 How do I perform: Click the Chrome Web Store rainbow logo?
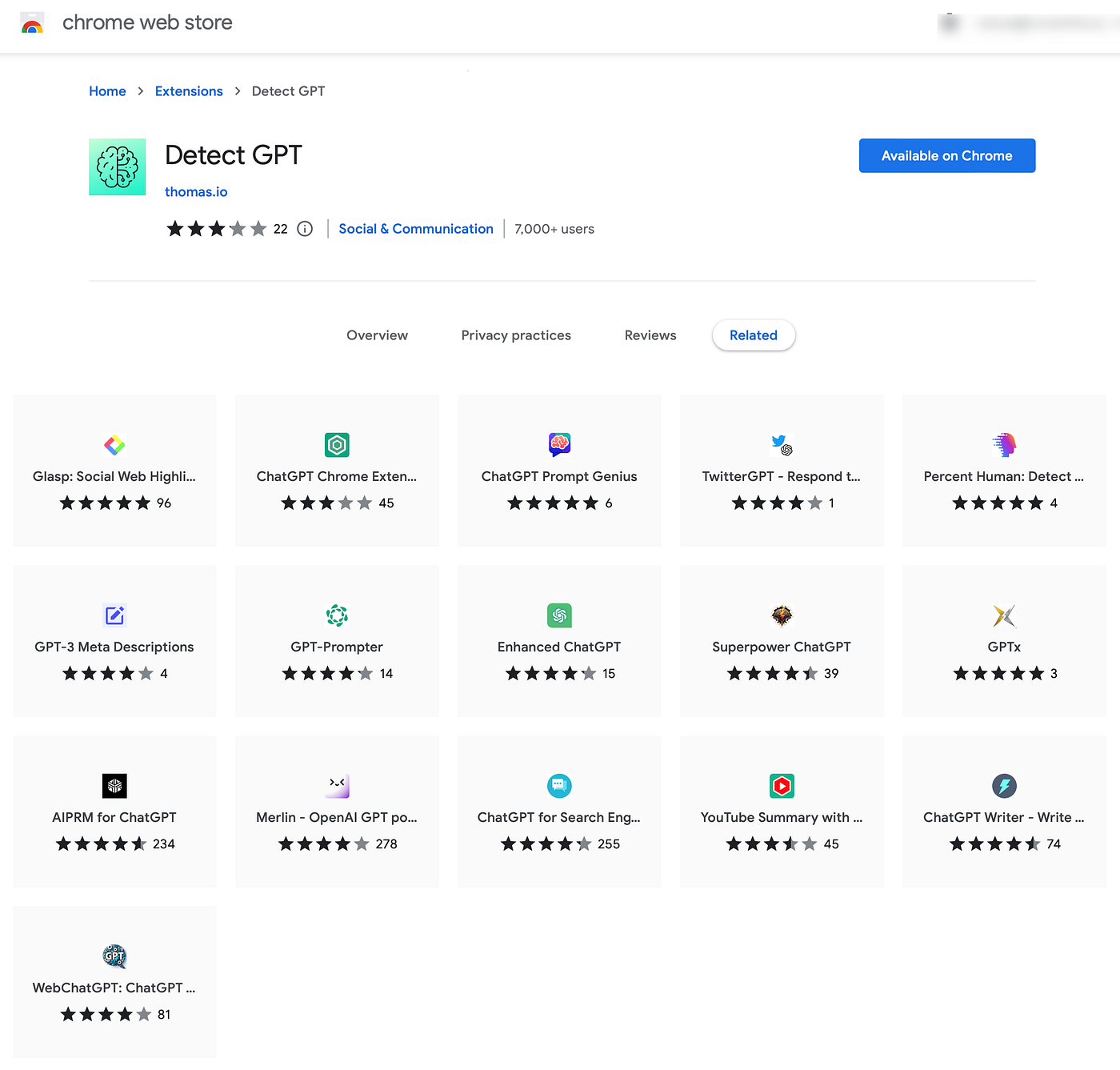[32, 23]
